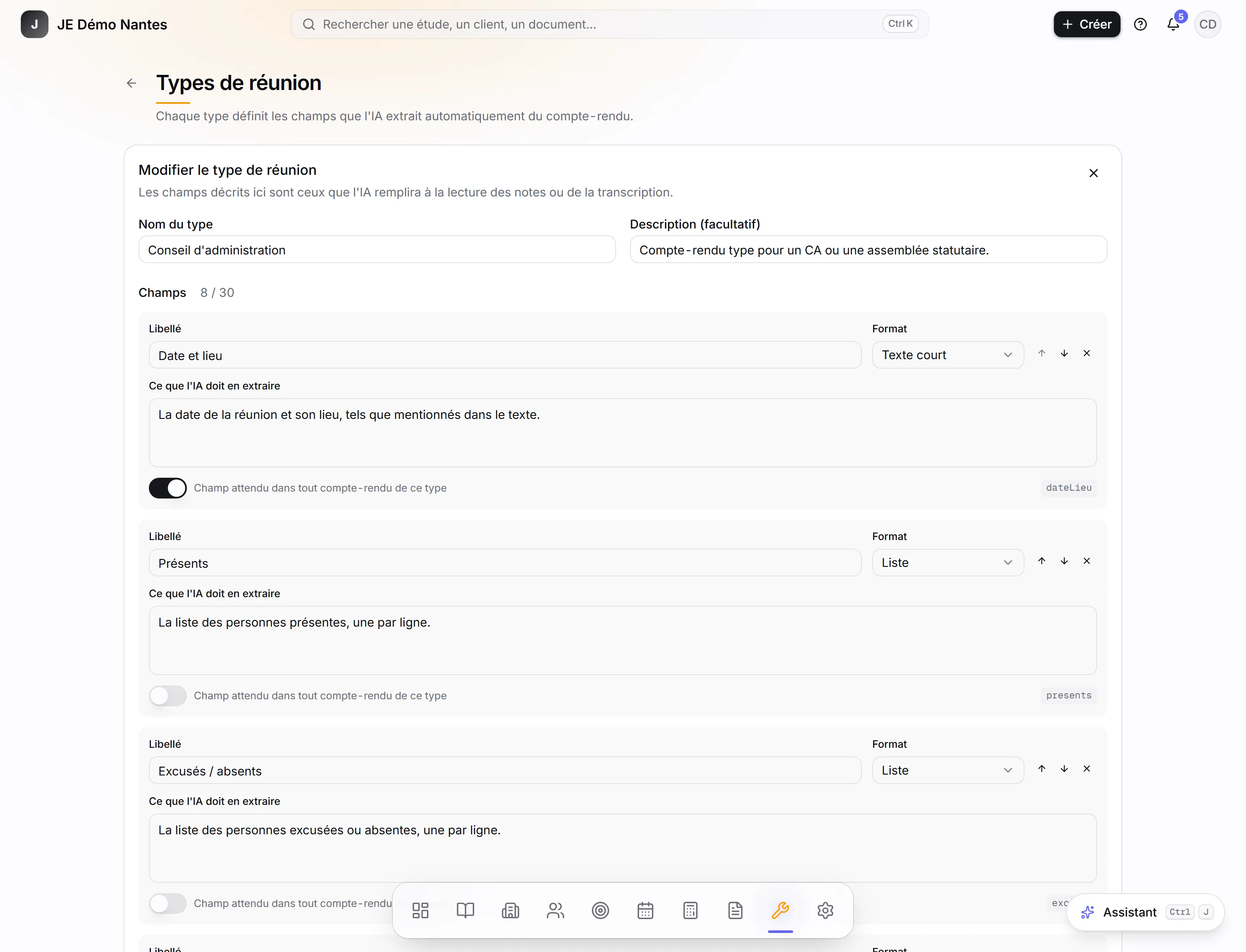
Task: Click the dateLieu key tag
Action: pyautogui.click(x=1069, y=488)
